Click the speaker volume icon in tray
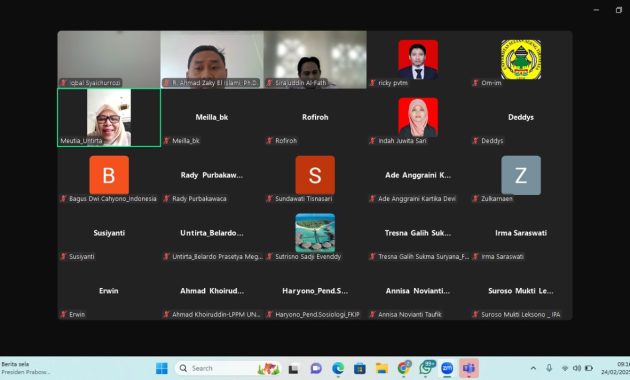Image resolution: width=630 pixels, height=380 pixels. click(x=577, y=368)
